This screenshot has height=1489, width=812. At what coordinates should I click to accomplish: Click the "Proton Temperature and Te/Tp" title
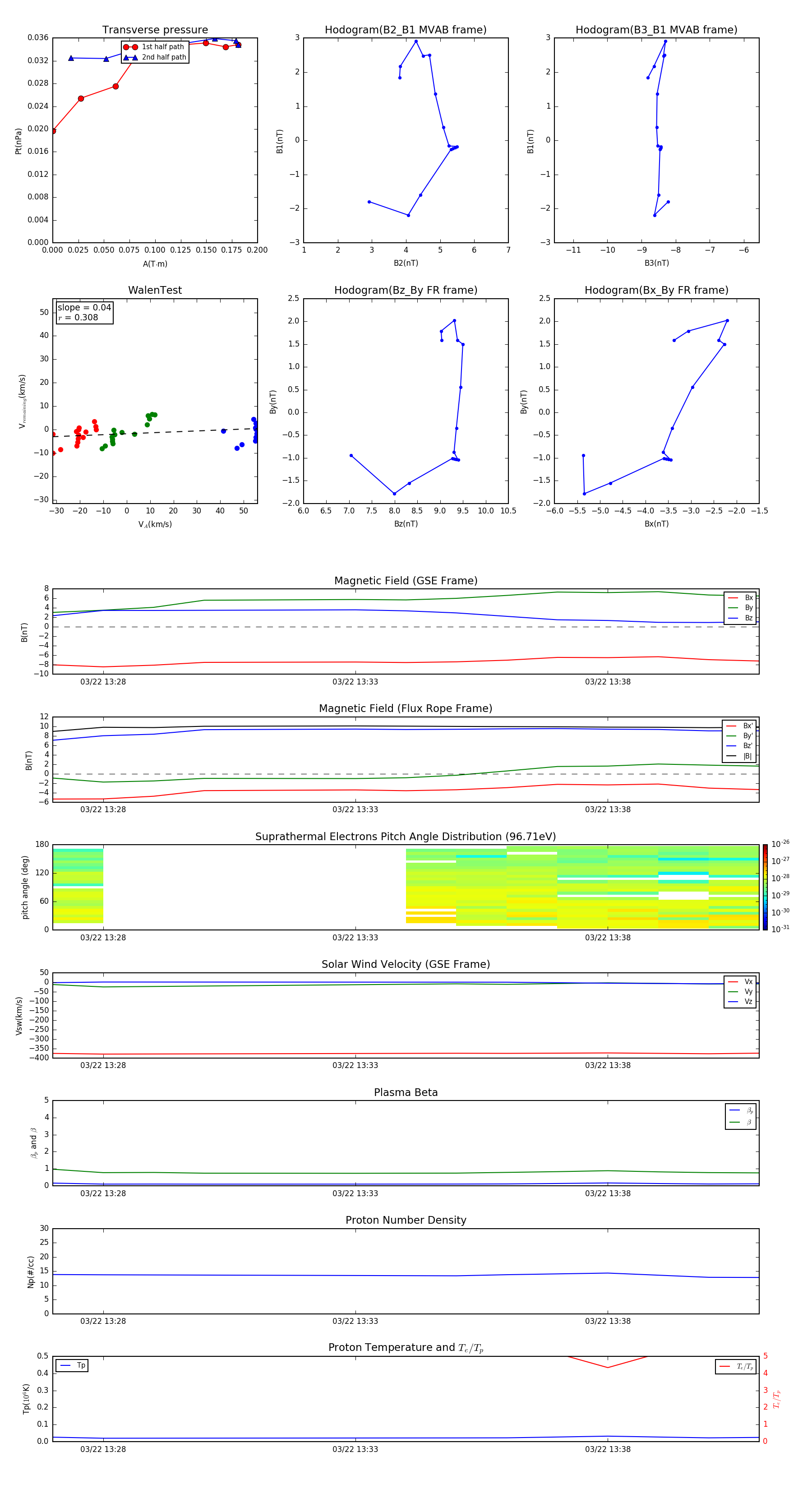point(406,1348)
